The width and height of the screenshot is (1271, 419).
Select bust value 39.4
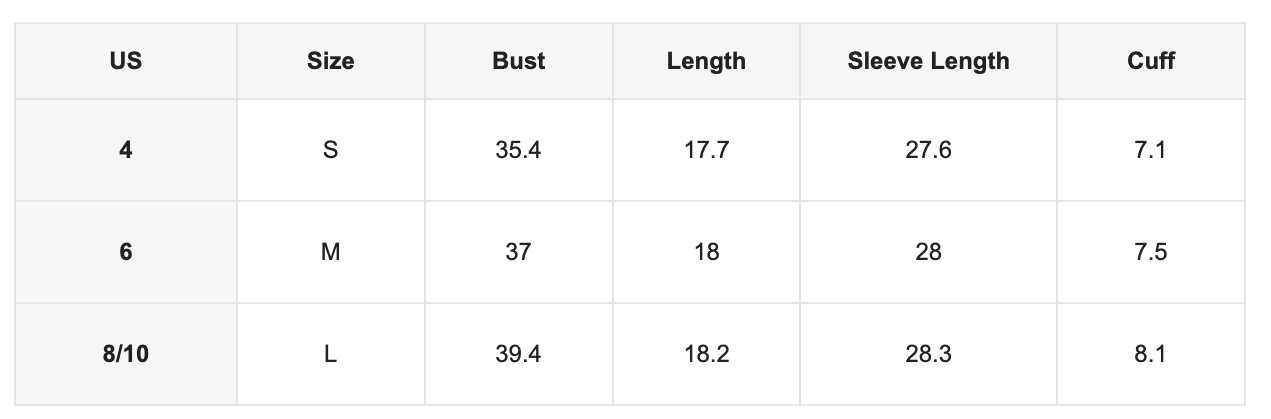coord(519,354)
